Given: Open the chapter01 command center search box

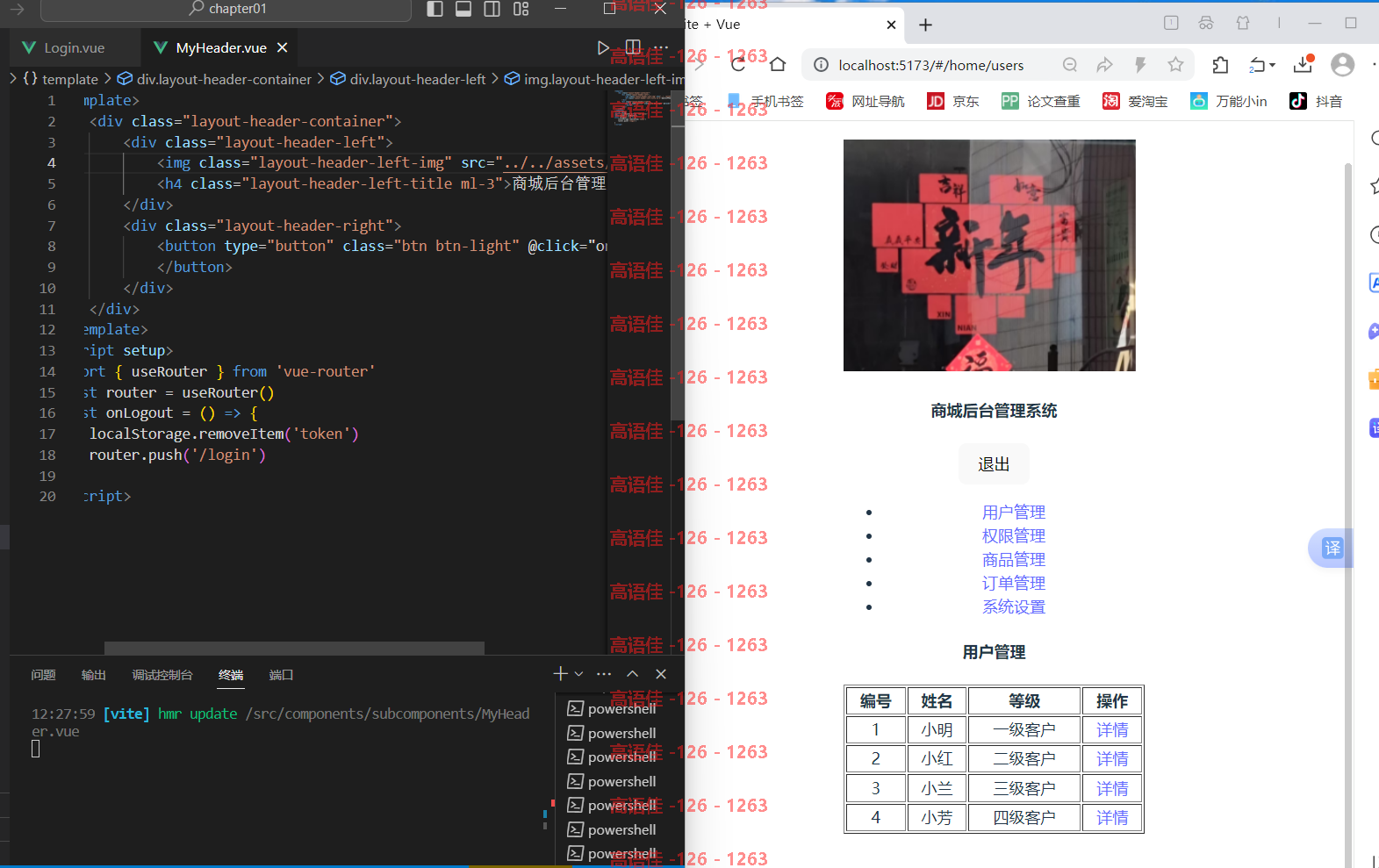Looking at the screenshot, I should click(226, 9).
